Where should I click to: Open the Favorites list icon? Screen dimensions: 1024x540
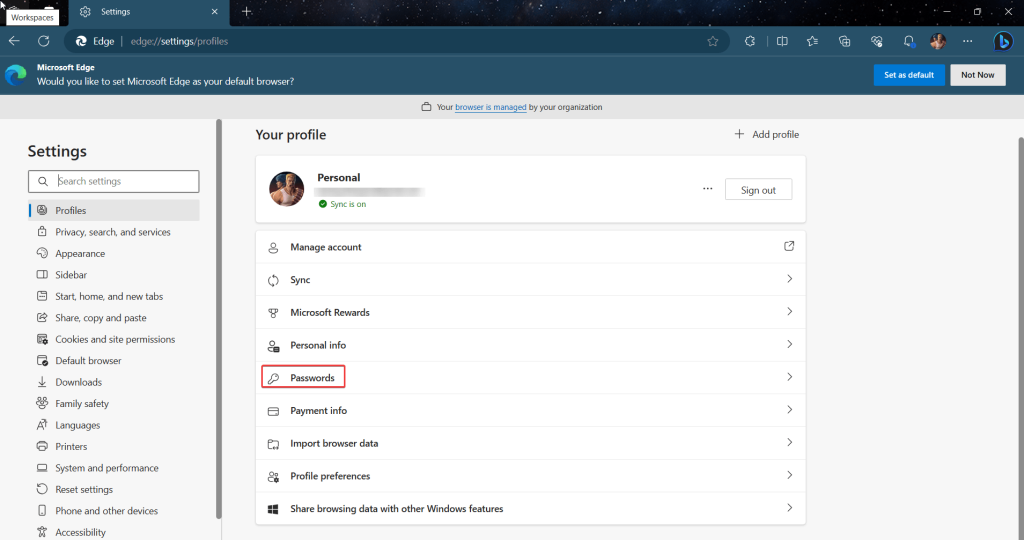coord(812,41)
